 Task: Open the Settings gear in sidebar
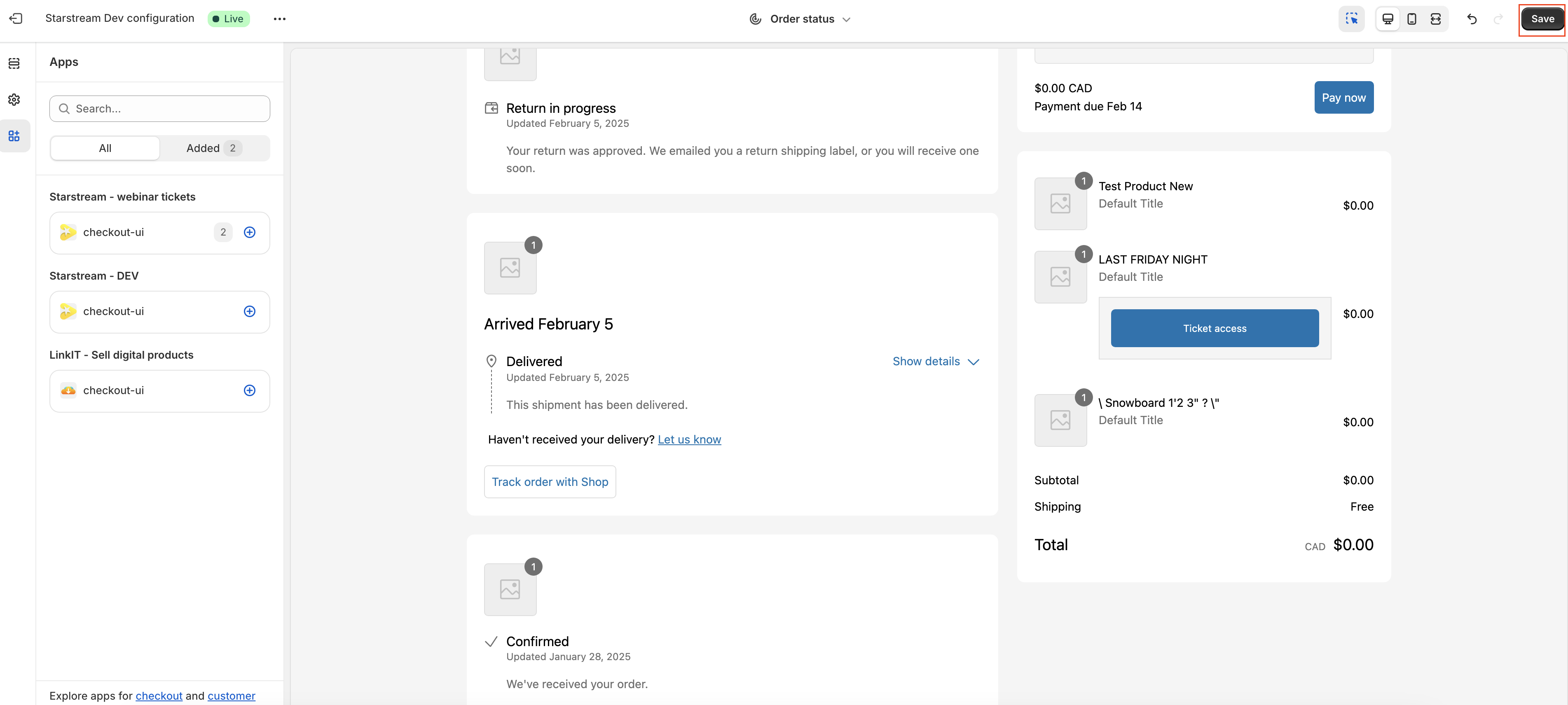(14, 99)
